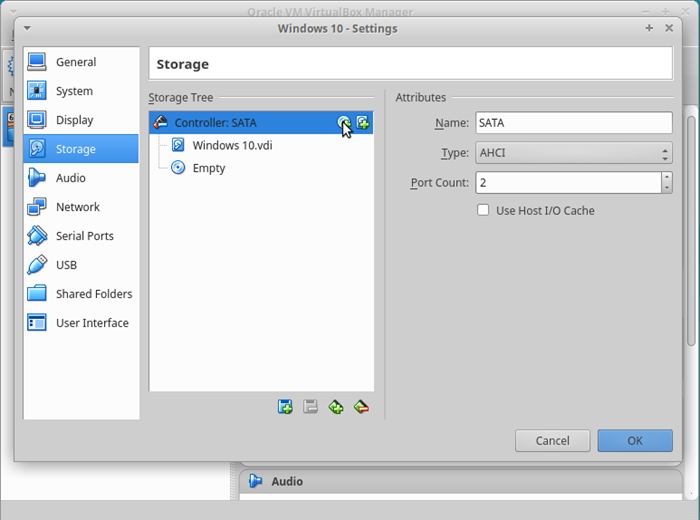This screenshot has width=700, height=520.
Task: Open the Display settings category
Action: click(81, 120)
